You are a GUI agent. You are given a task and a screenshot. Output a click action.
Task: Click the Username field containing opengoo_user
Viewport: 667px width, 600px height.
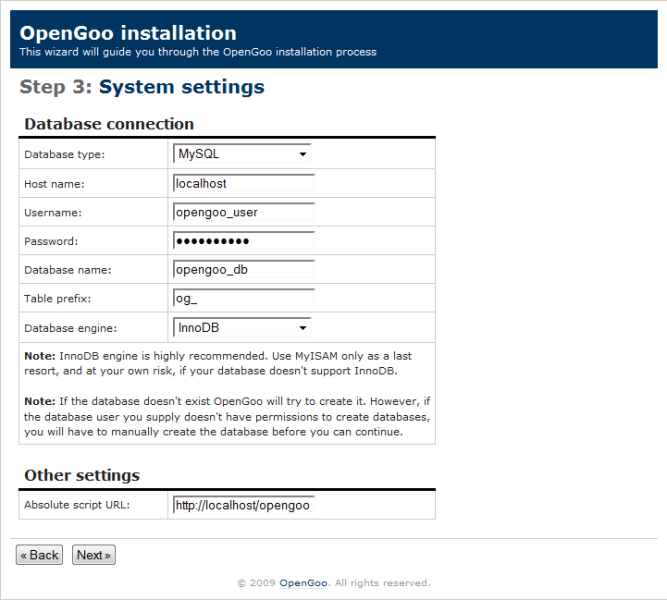tap(244, 212)
